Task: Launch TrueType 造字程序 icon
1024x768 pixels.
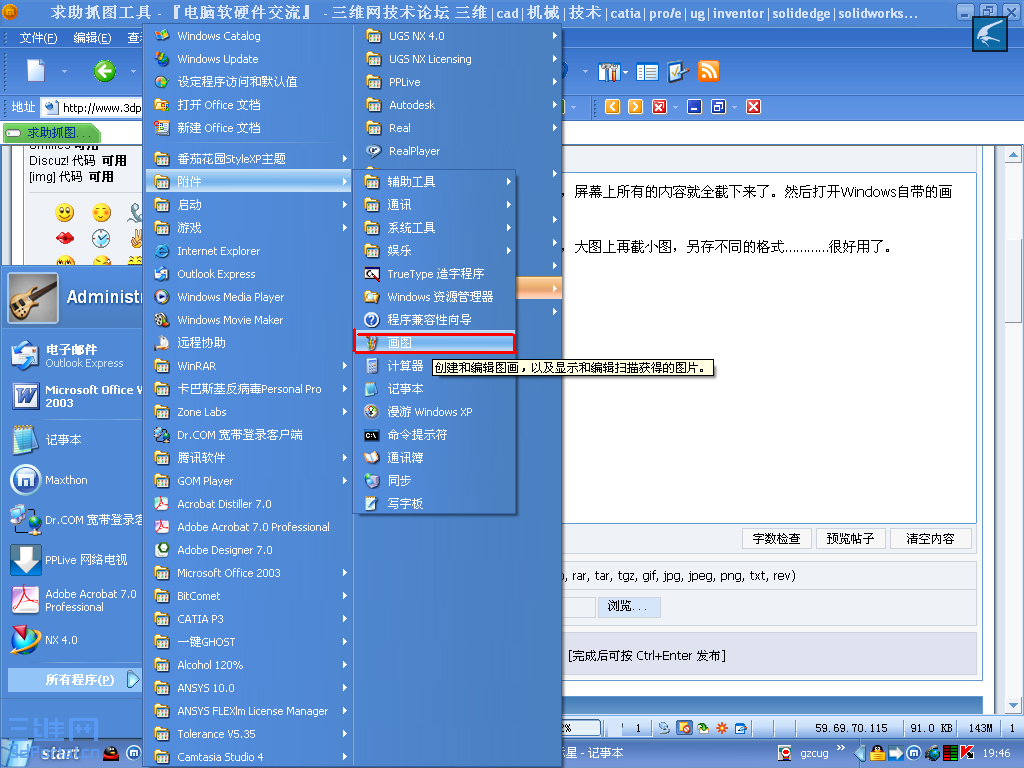Action: [372, 274]
